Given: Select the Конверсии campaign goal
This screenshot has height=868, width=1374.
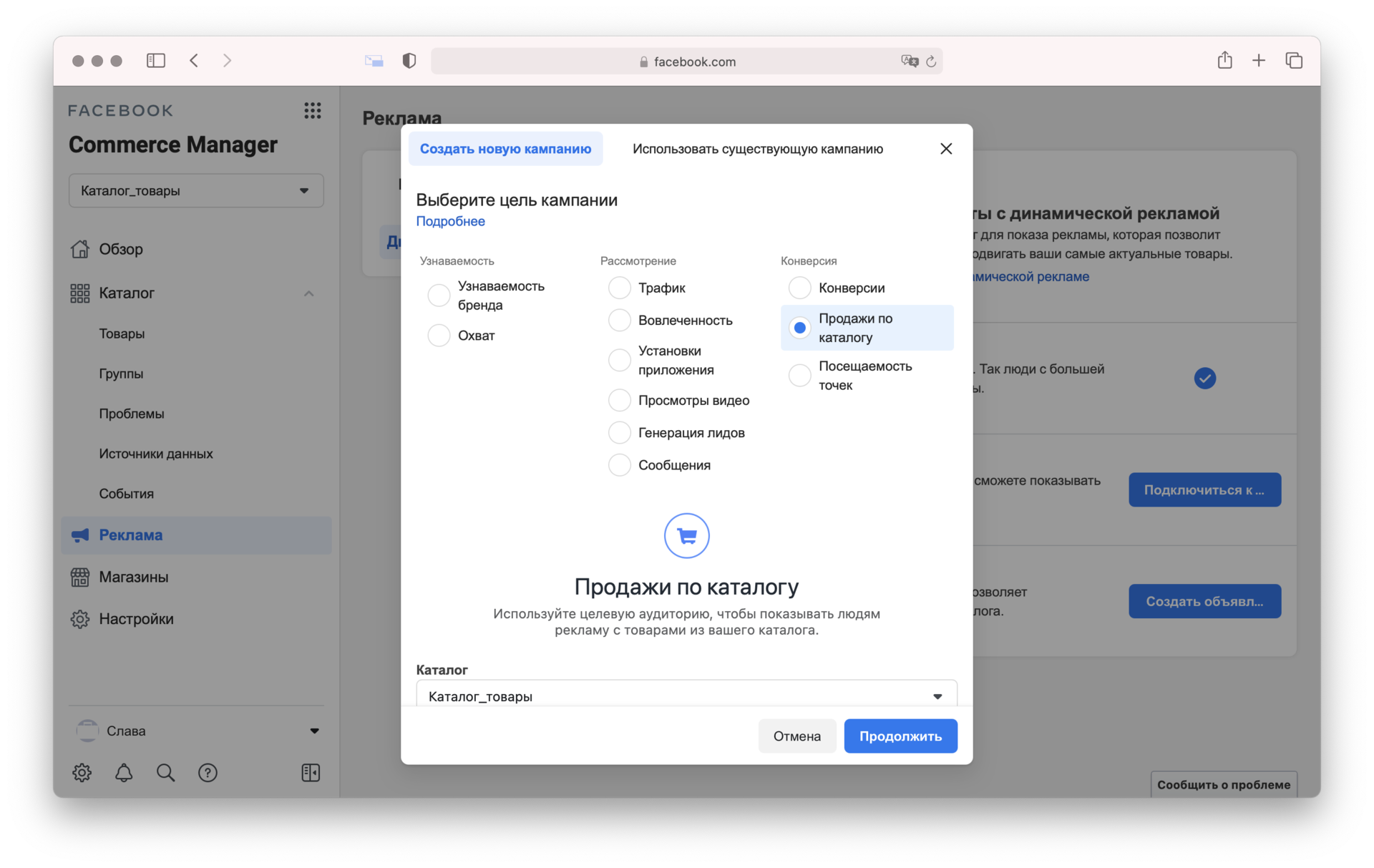Looking at the screenshot, I should tap(799, 288).
